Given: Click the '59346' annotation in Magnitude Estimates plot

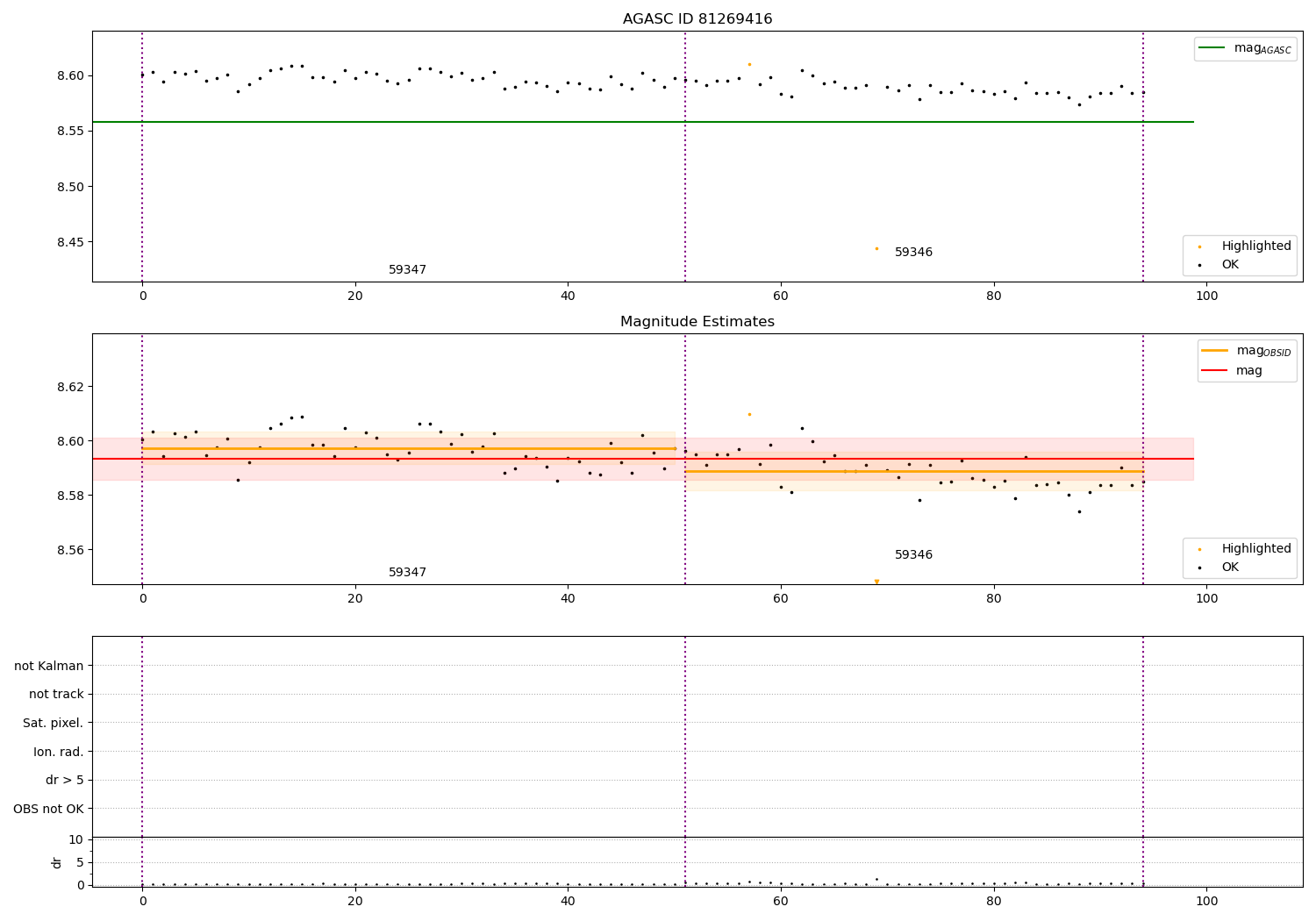Looking at the screenshot, I should pos(913,555).
